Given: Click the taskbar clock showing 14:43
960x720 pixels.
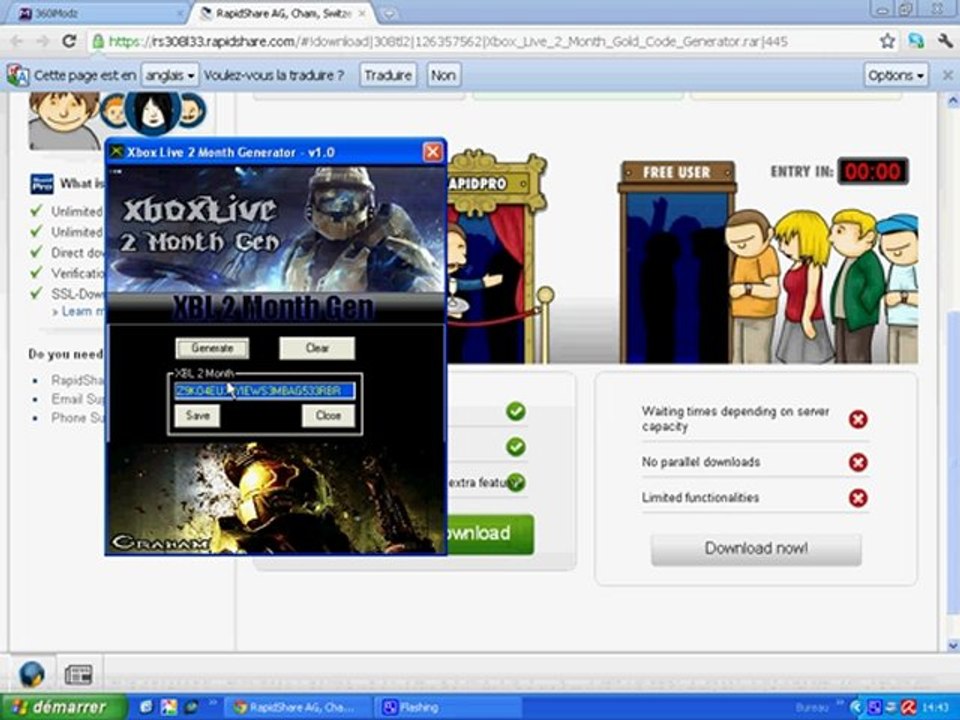Looking at the screenshot, I should pos(934,707).
